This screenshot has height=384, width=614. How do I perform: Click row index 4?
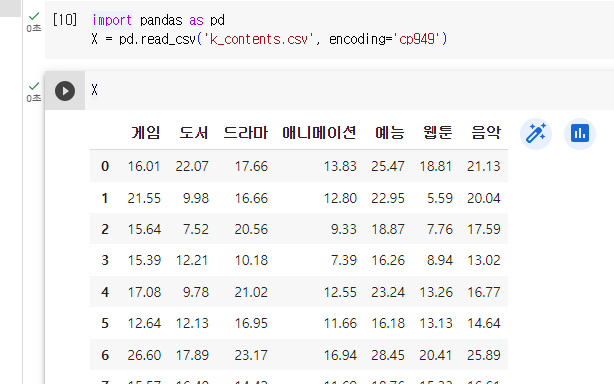[x=105, y=292]
